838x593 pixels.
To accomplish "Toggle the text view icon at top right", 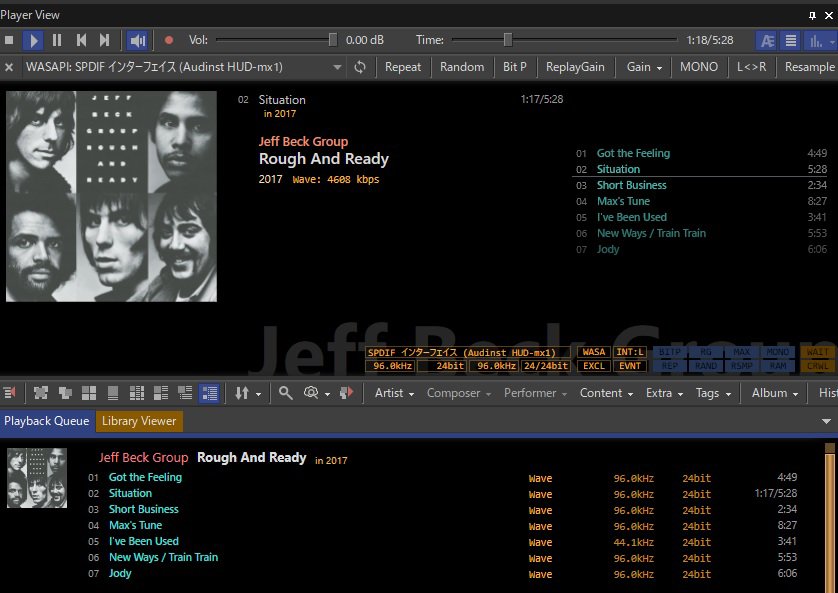I will (767, 41).
